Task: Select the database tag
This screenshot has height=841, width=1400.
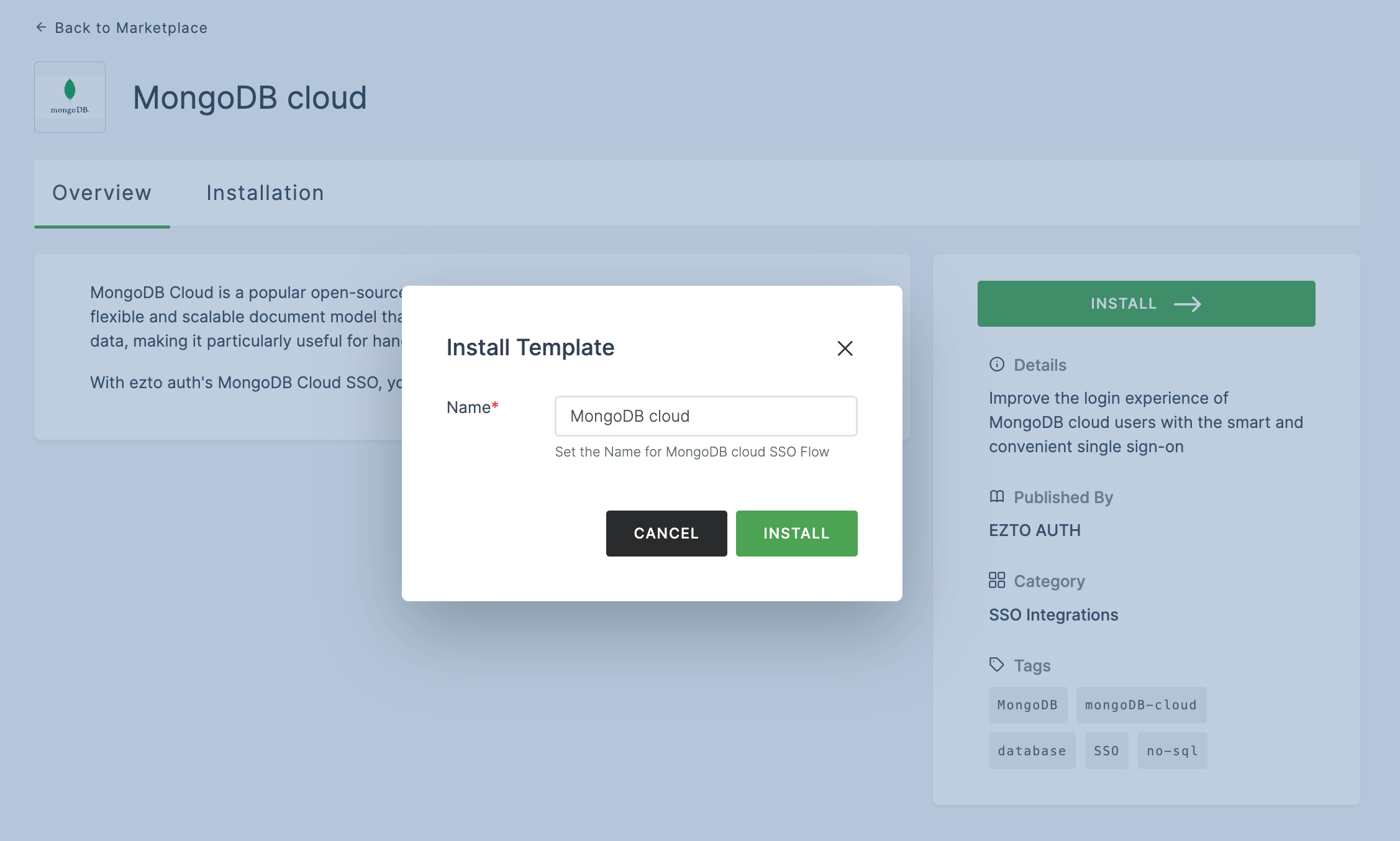Action: (x=1032, y=751)
